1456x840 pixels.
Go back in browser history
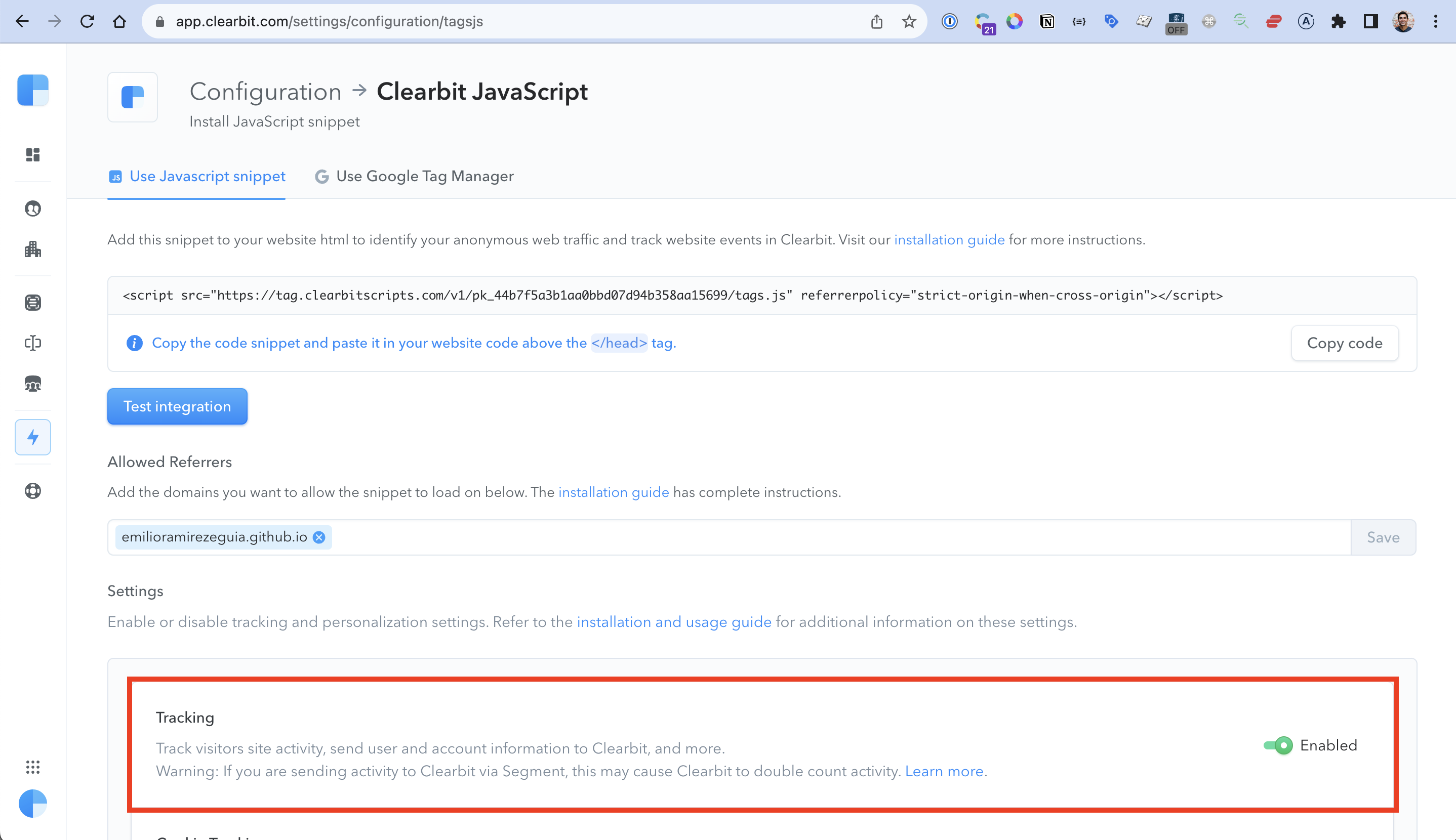point(22,21)
